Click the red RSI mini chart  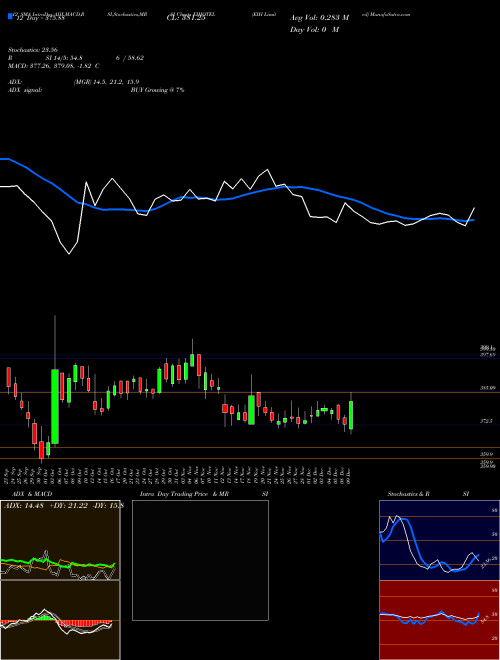point(439,620)
